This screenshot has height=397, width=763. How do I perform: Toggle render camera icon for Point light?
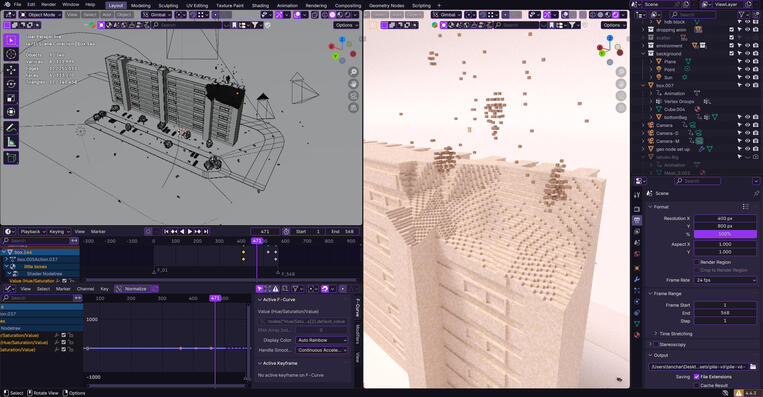(755, 70)
